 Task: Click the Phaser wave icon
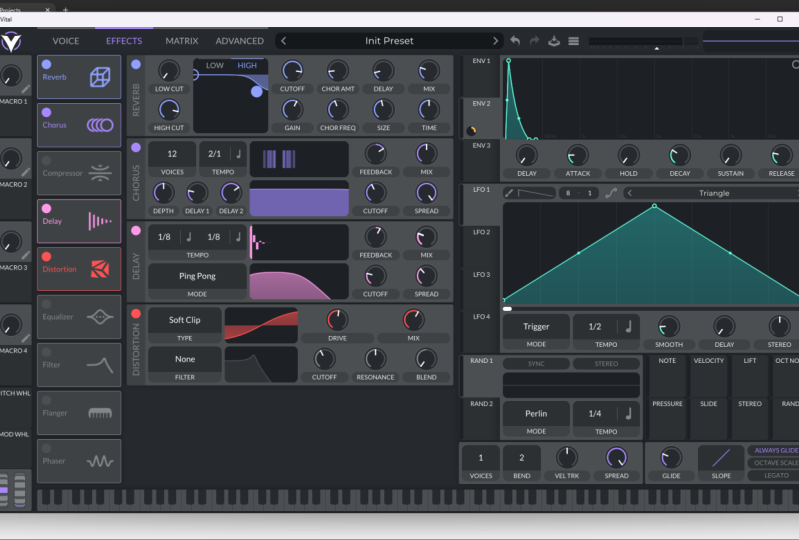click(x=100, y=461)
